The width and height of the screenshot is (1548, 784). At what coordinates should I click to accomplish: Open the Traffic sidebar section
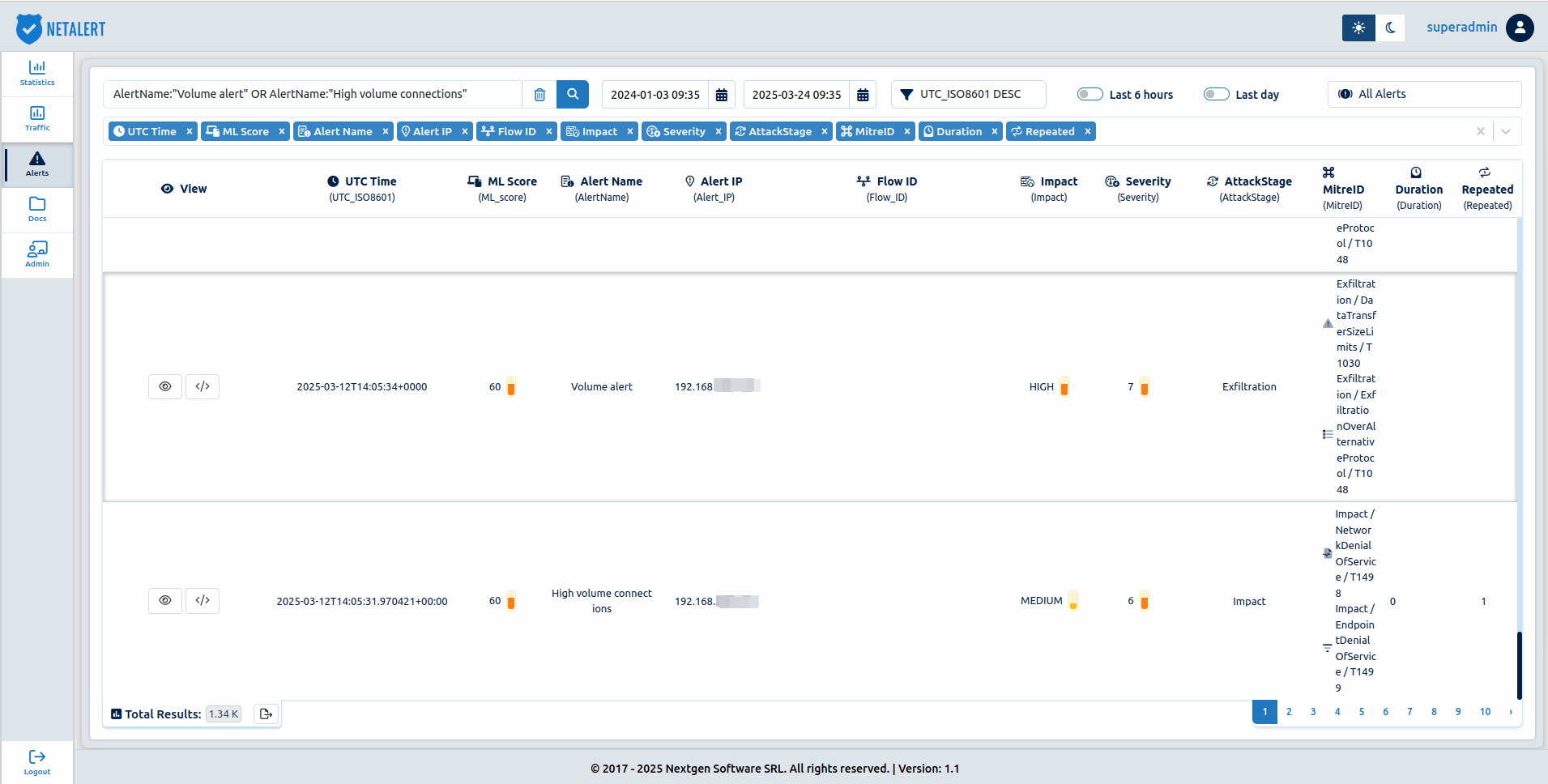37,119
